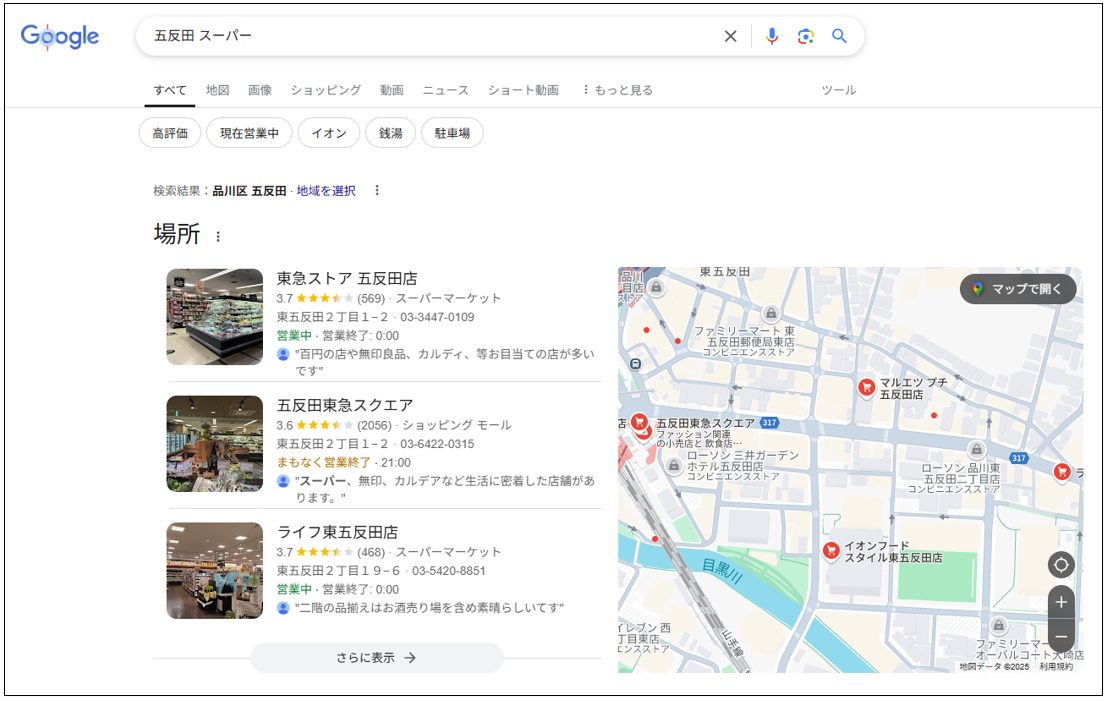Select the イオン filter chip
Image resolution: width=1107 pixels, height=701 pixels.
coord(329,133)
